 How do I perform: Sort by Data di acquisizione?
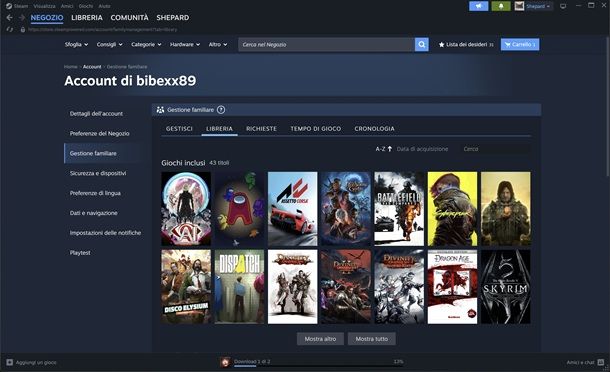tap(422, 149)
